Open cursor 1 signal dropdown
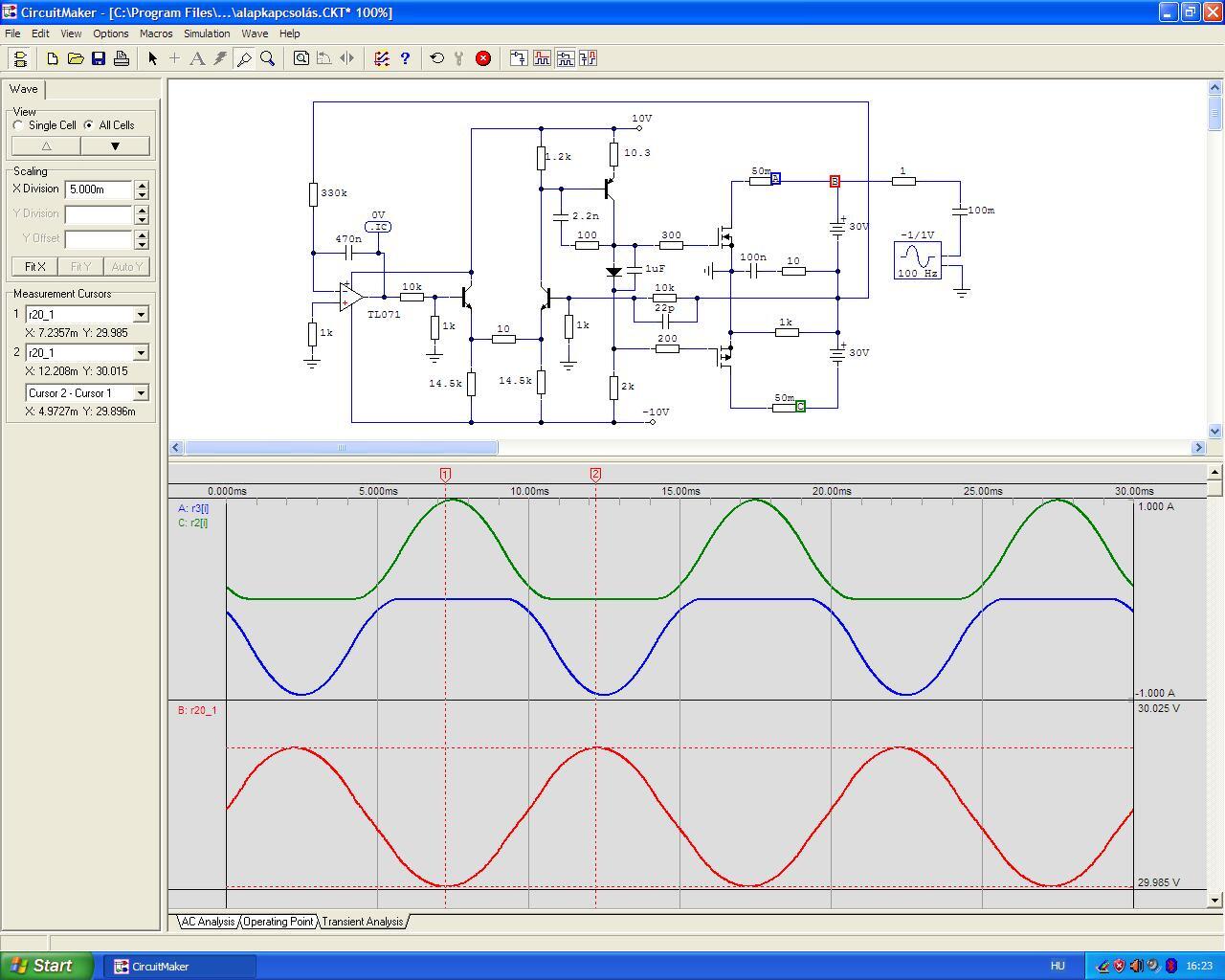1225x980 pixels. coord(141,315)
